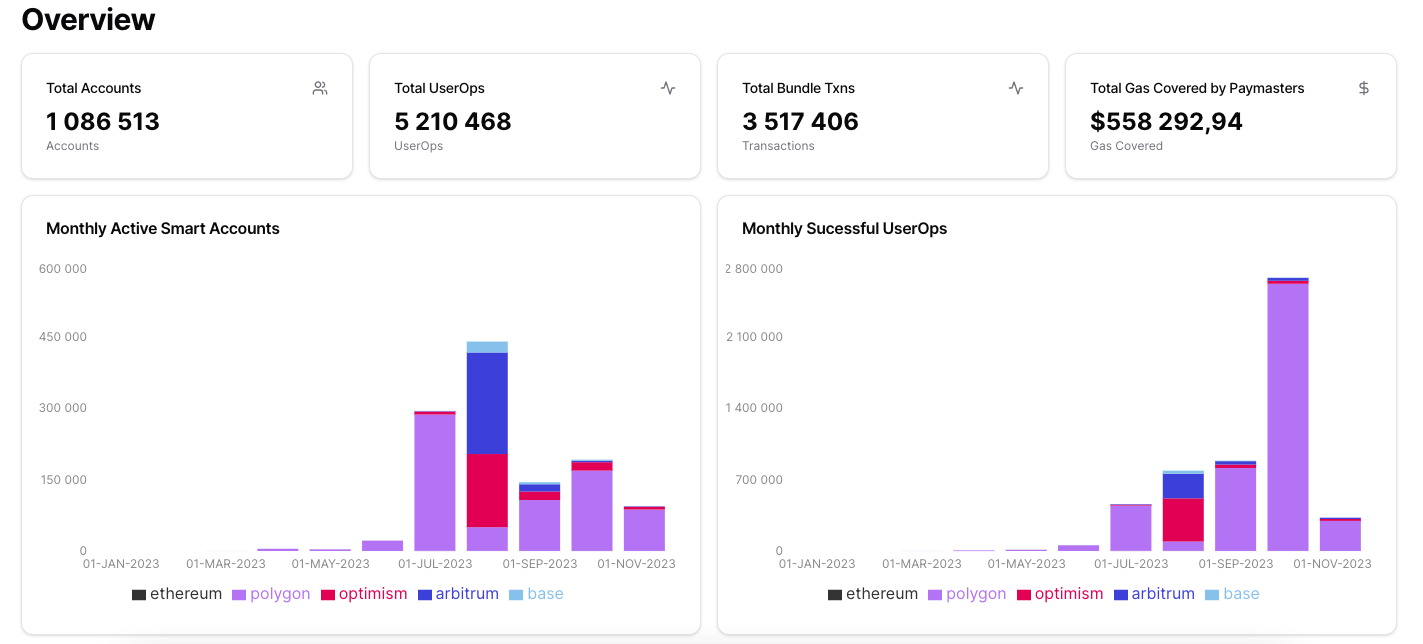Click the Total Accounts value 1 086 513
1423x644 pixels.
pyautogui.click(x=103, y=122)
